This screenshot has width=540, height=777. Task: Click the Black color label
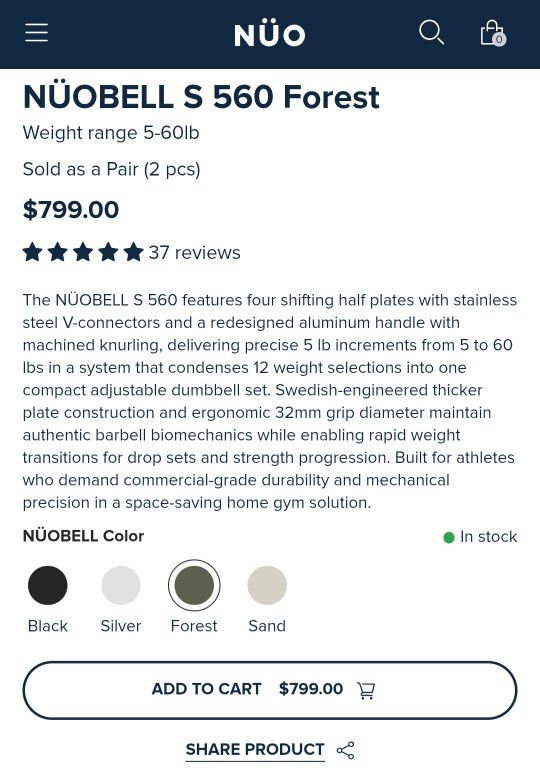(48, 626)
